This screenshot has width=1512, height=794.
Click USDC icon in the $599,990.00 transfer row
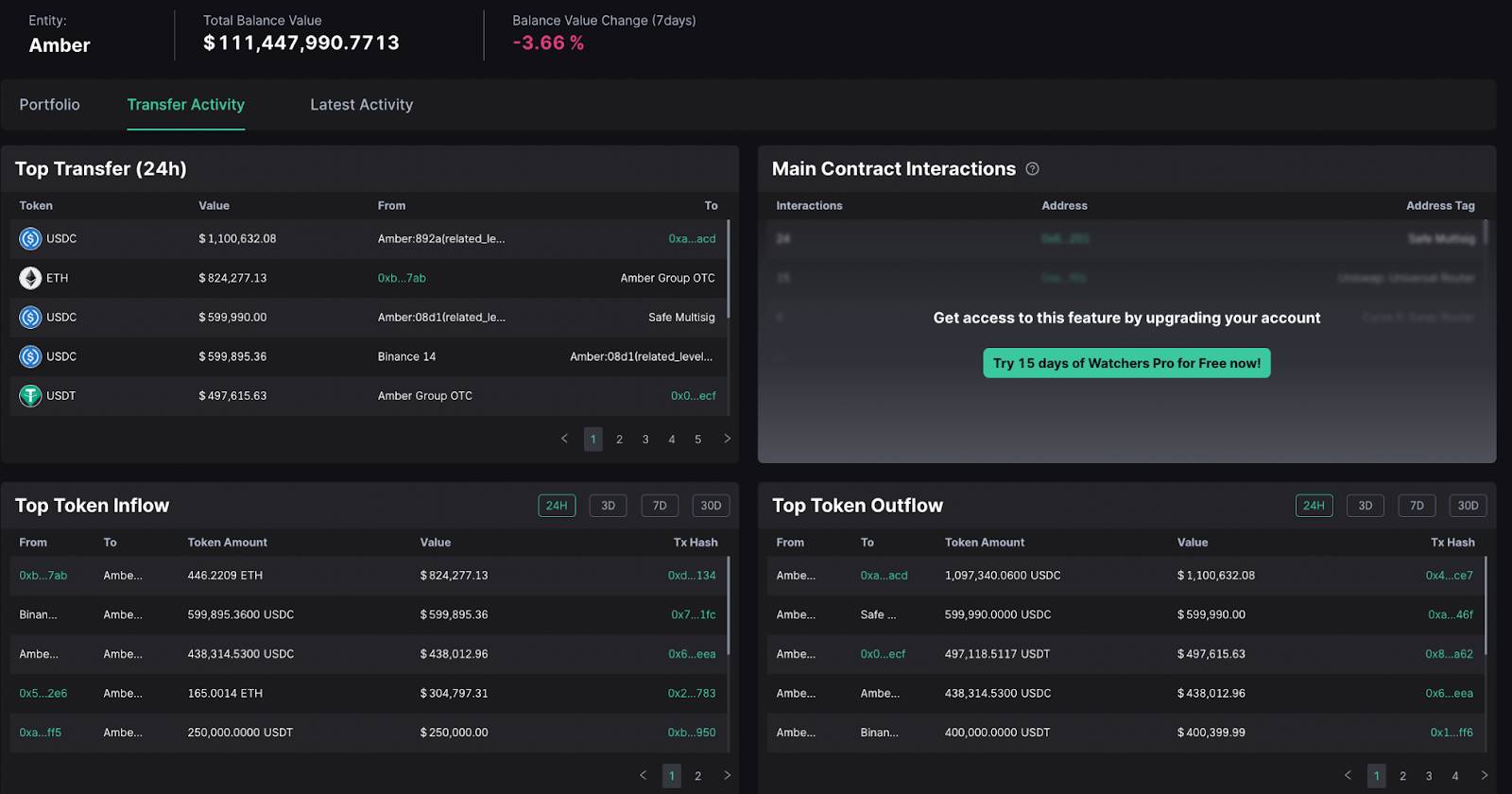pos(30,318)
